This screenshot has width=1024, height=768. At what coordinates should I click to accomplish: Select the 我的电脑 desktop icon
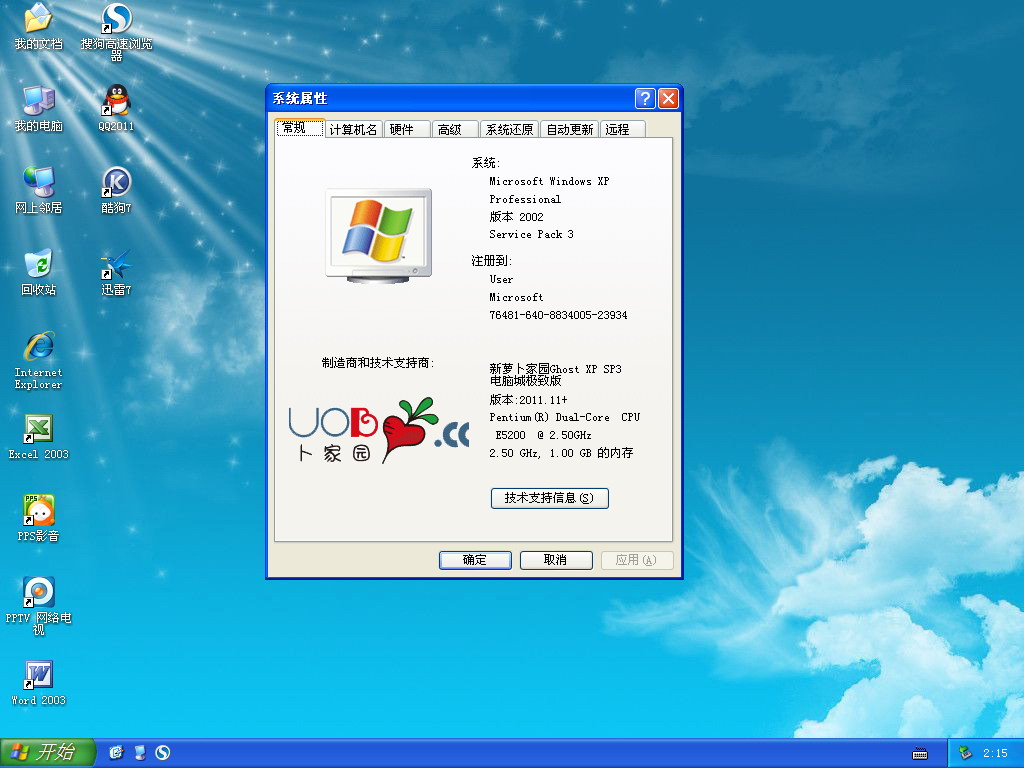tap(39, 108)
